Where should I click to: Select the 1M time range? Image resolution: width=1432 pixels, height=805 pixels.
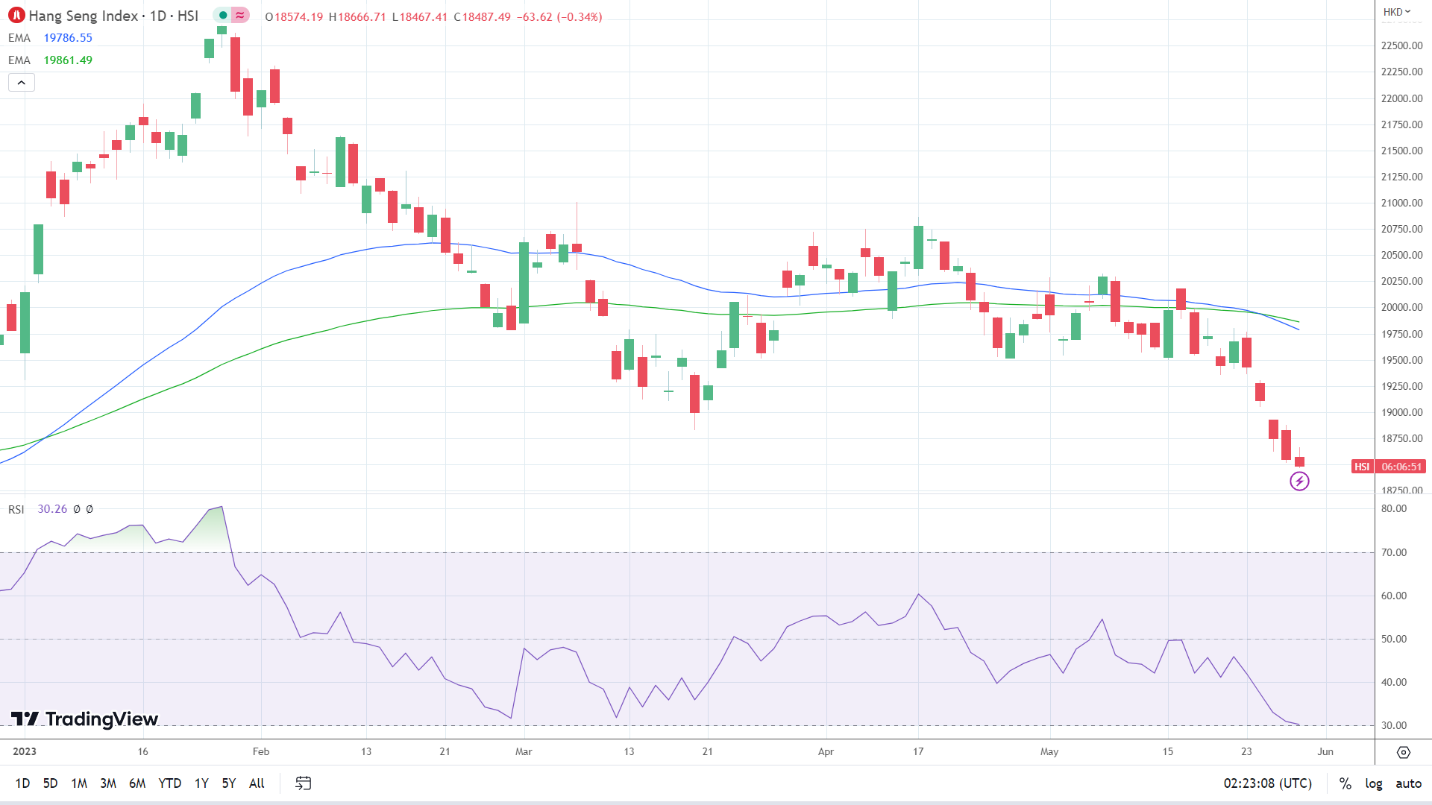tap(79, 783)
